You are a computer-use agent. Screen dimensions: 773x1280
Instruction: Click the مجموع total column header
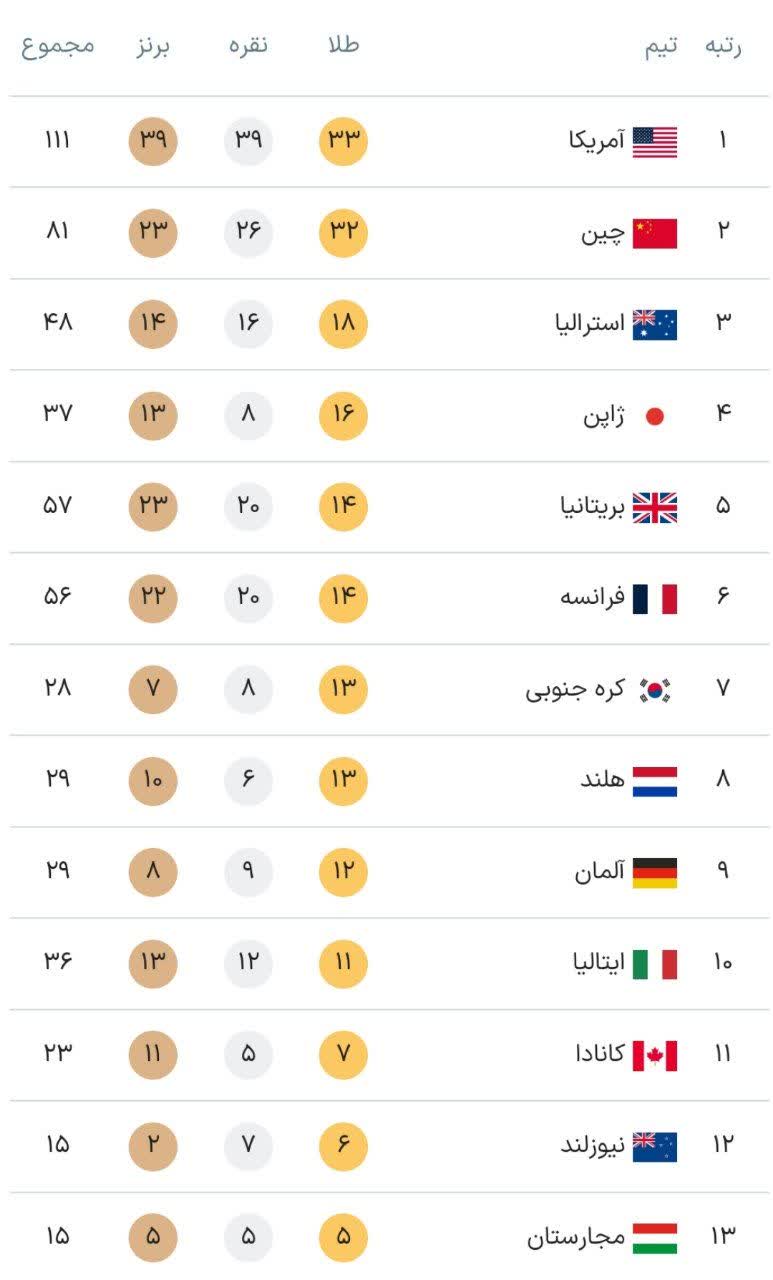tap(58, 46)
